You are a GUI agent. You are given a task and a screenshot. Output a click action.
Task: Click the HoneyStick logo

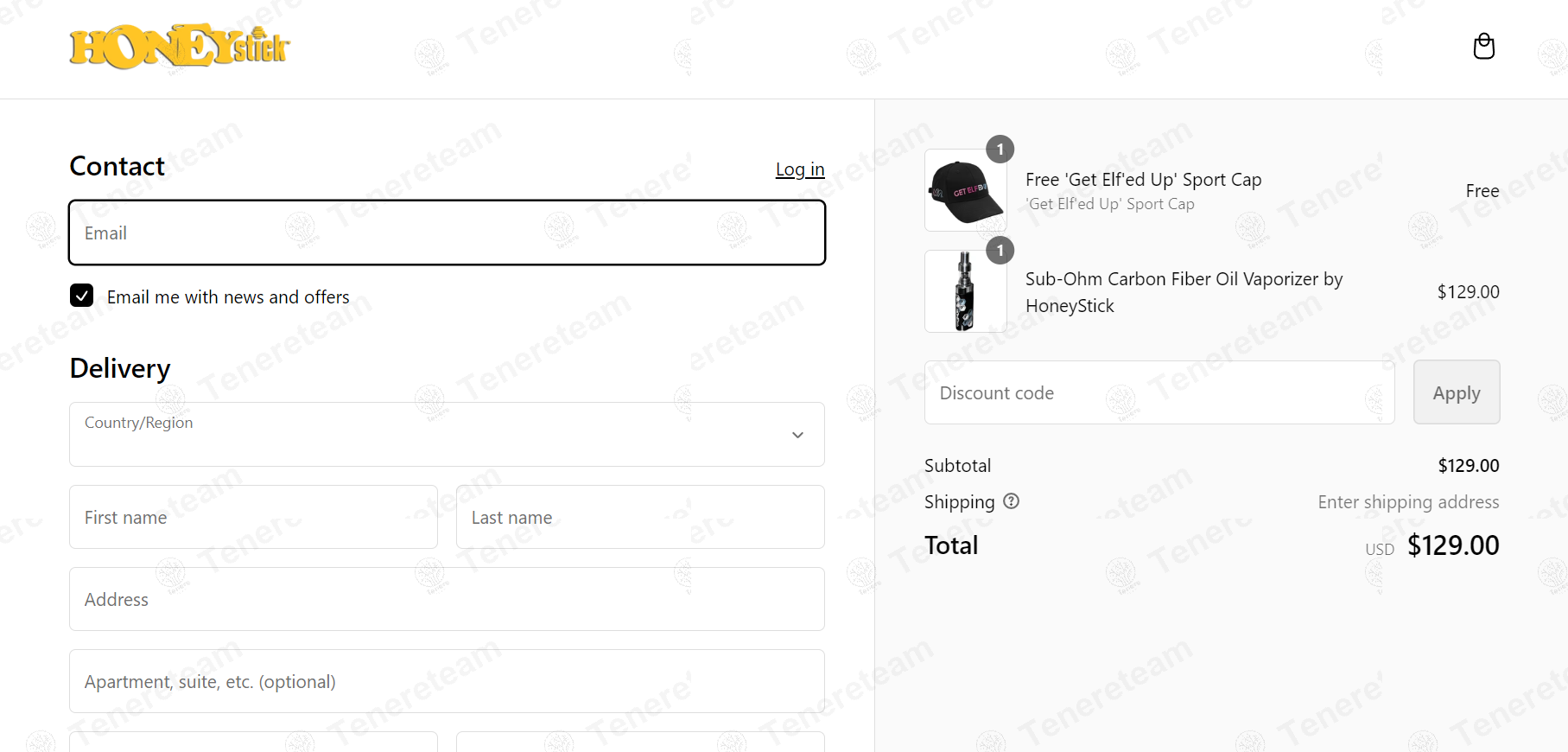point(180,47)
